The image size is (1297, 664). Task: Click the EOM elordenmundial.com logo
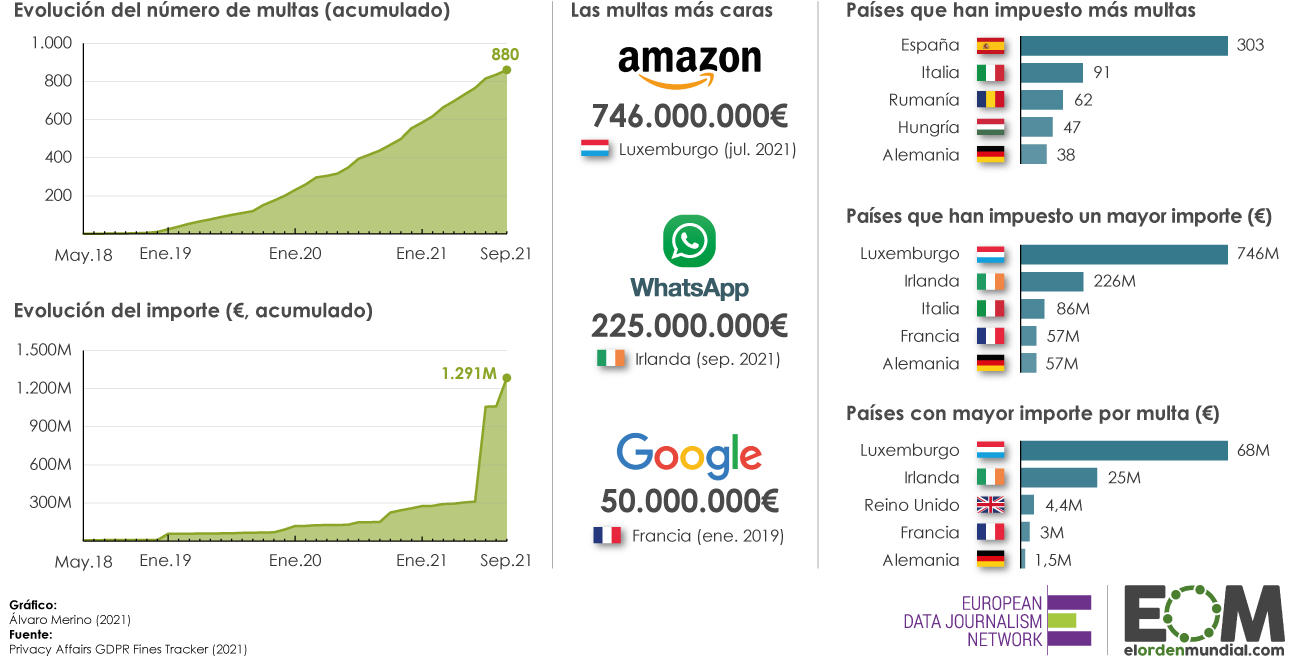(1203, 620)
